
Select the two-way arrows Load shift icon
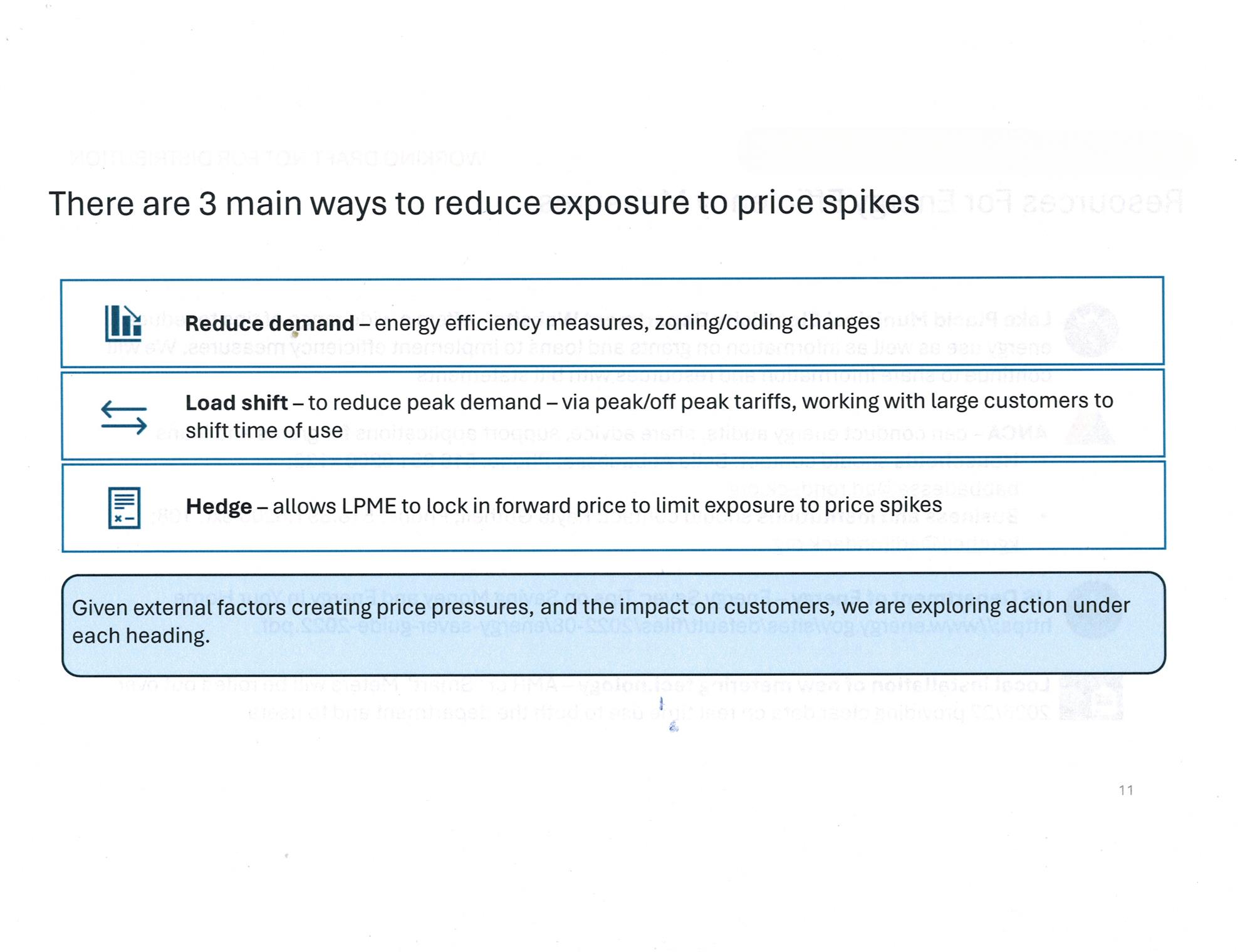point(124,417)
